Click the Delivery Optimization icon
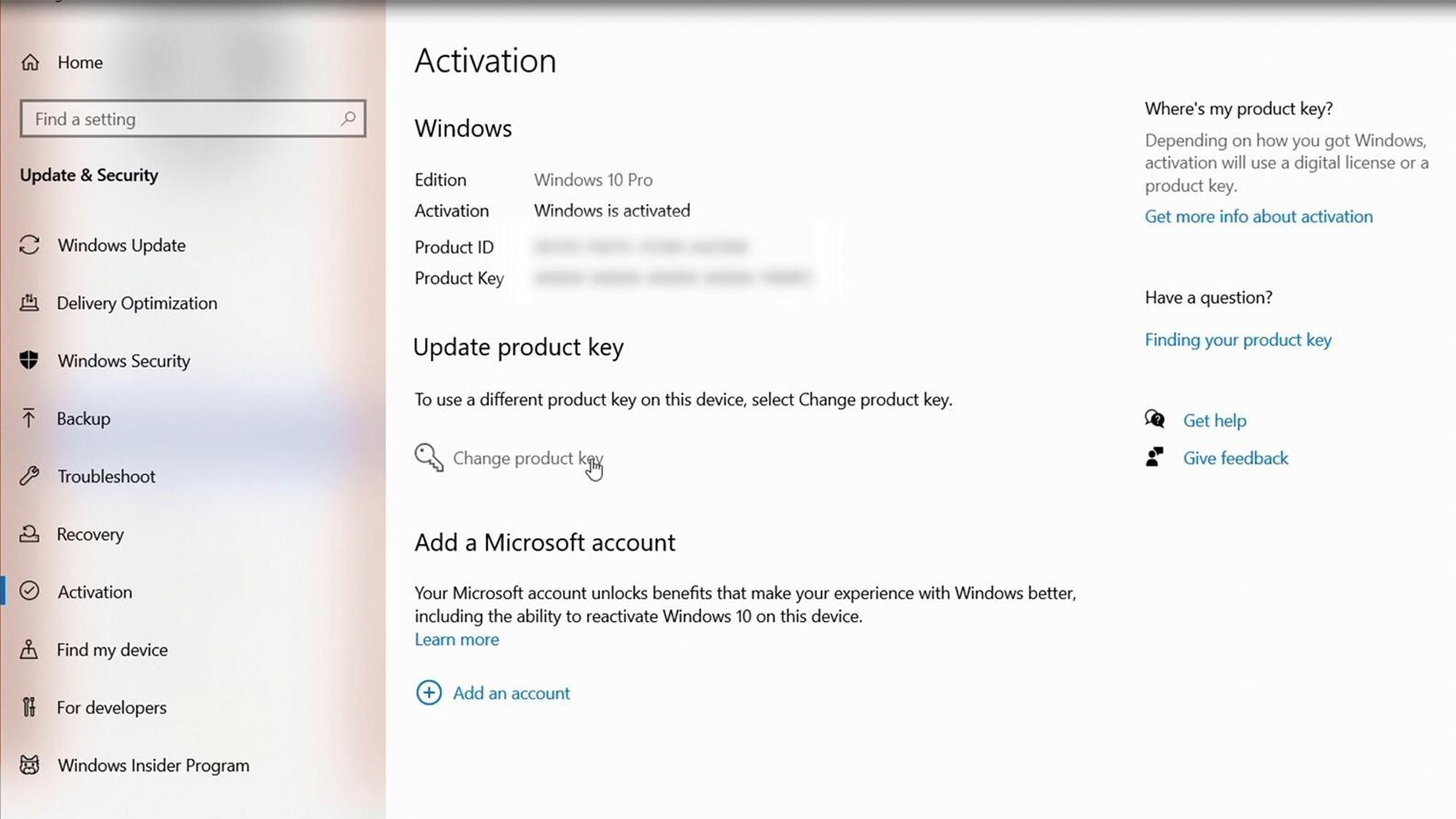 pos(31,303)
